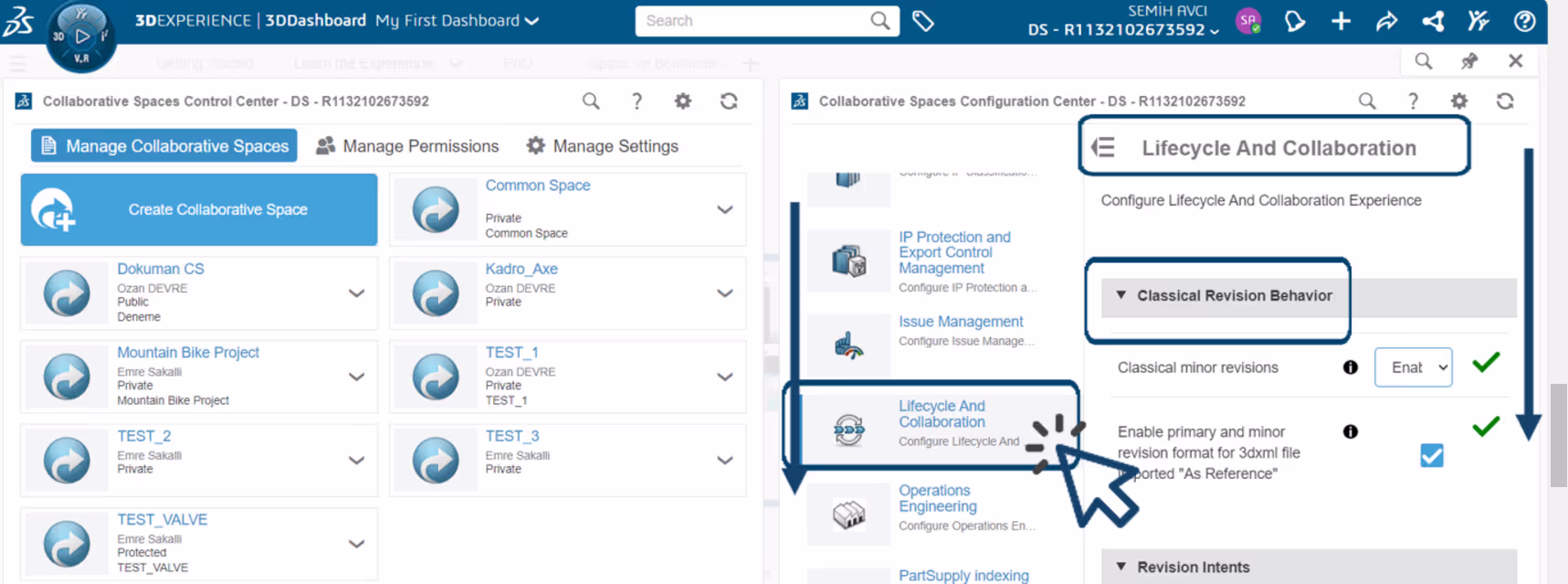
Task: Expand Mountain Bike Project chevron
Action: point(357,377)
